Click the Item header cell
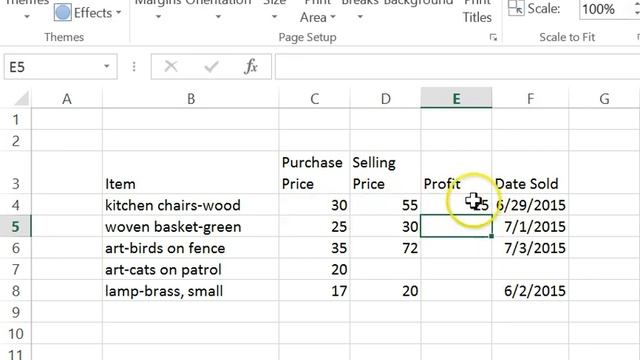Screen dimensions: 640x360 (x=191, y=173)
